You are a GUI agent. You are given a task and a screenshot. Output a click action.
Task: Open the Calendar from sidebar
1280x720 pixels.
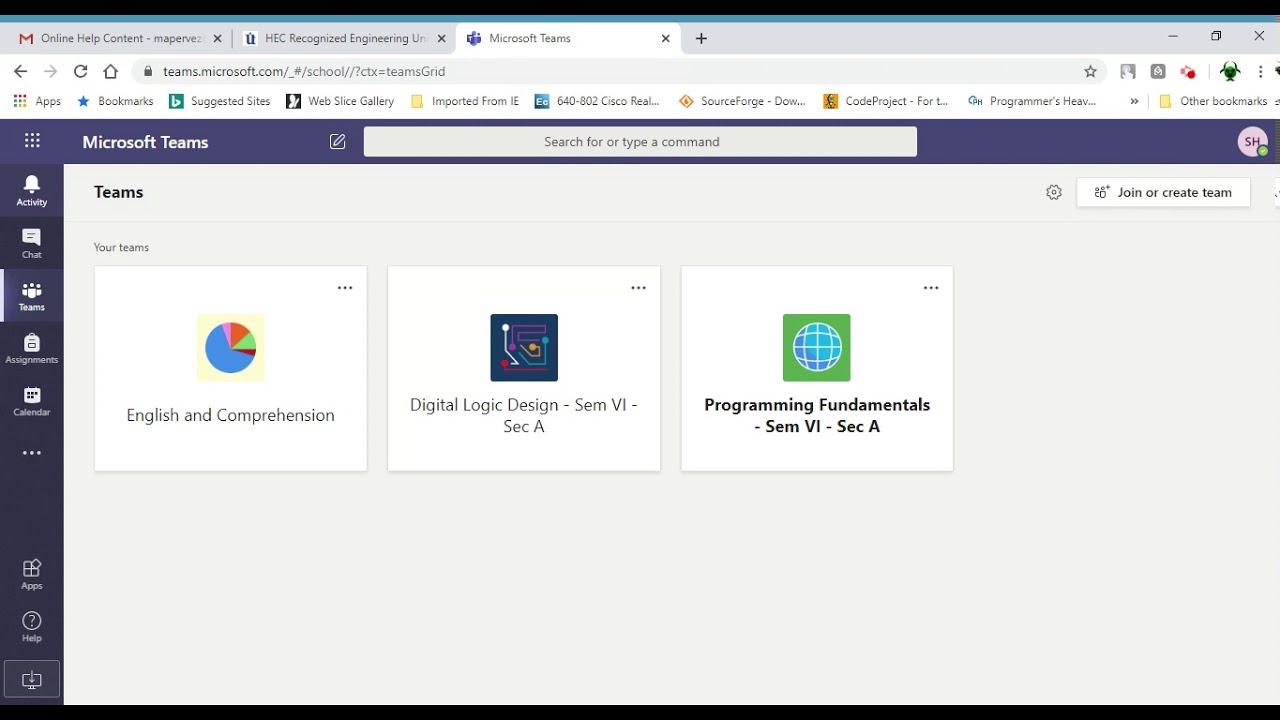(x=32, y=401)
